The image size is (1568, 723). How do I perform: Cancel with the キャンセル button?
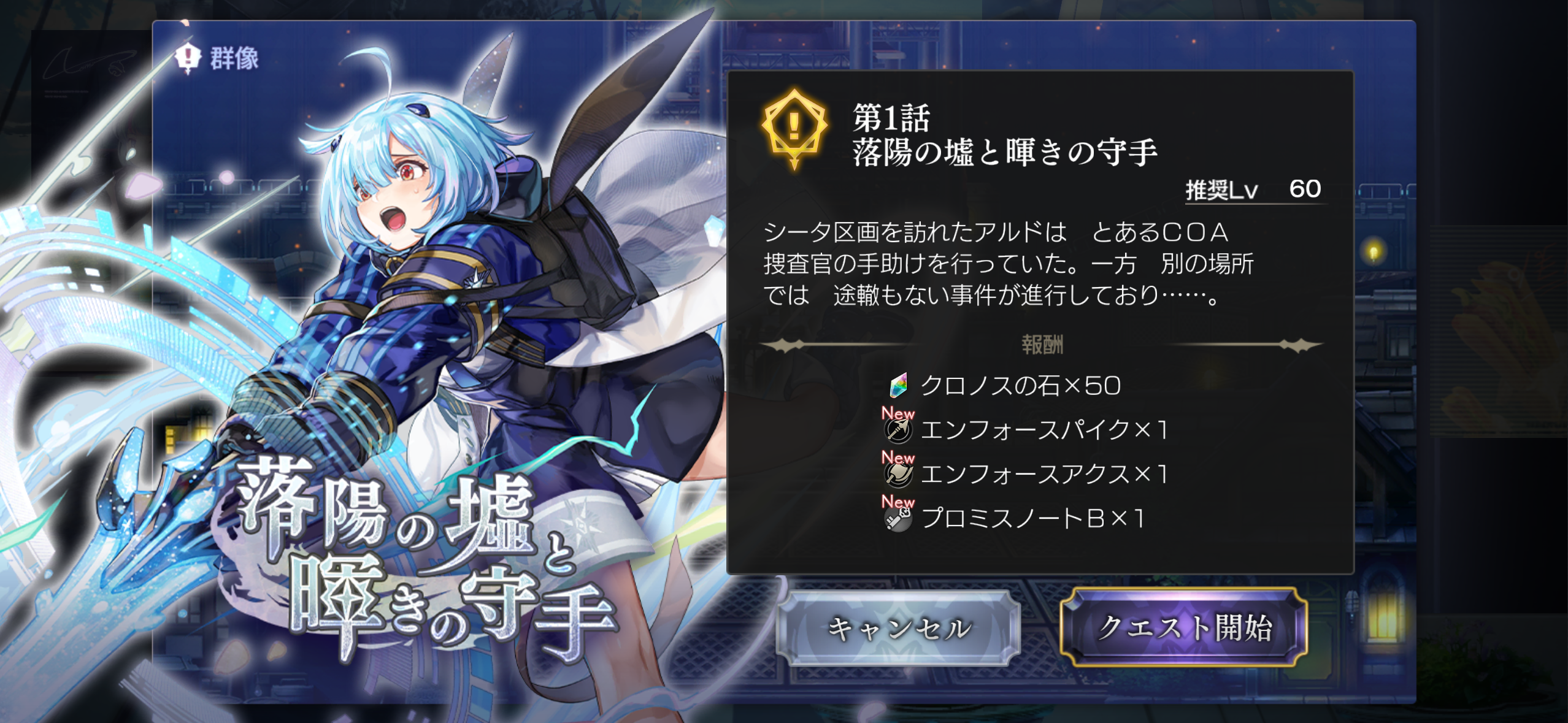point(899,629)
